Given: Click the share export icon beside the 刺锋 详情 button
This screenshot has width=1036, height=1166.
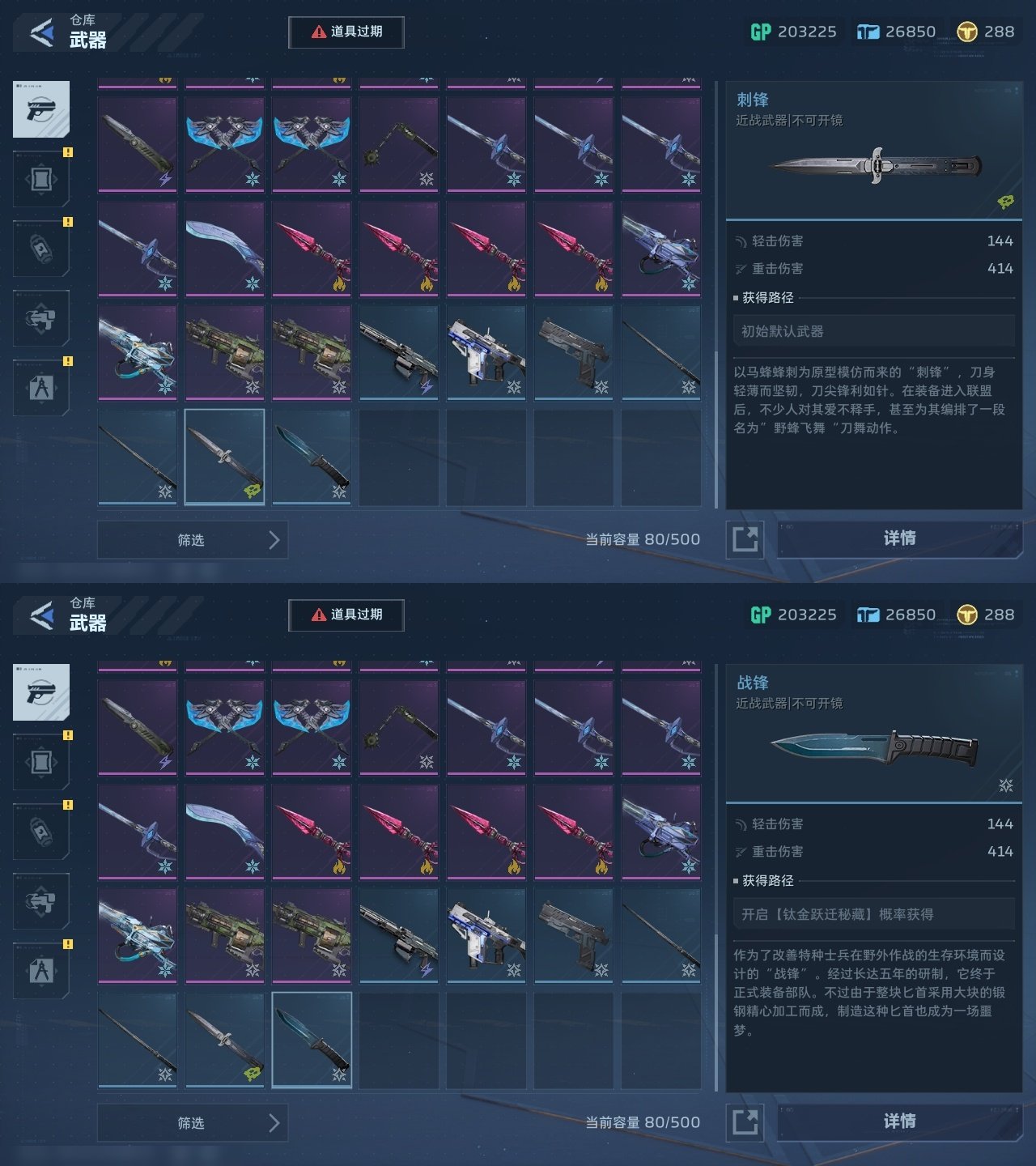Looking at the screenshot, I should coord(745,539).
